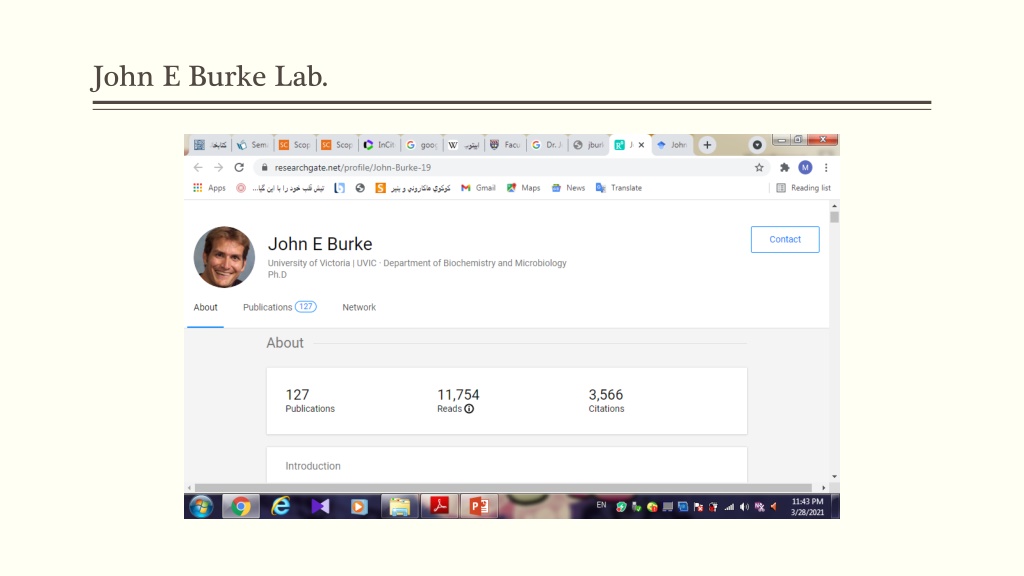The width and height of the screenshot is (1024, 576).
Task: Open the News bookmark
Action: tap(568, 188)
